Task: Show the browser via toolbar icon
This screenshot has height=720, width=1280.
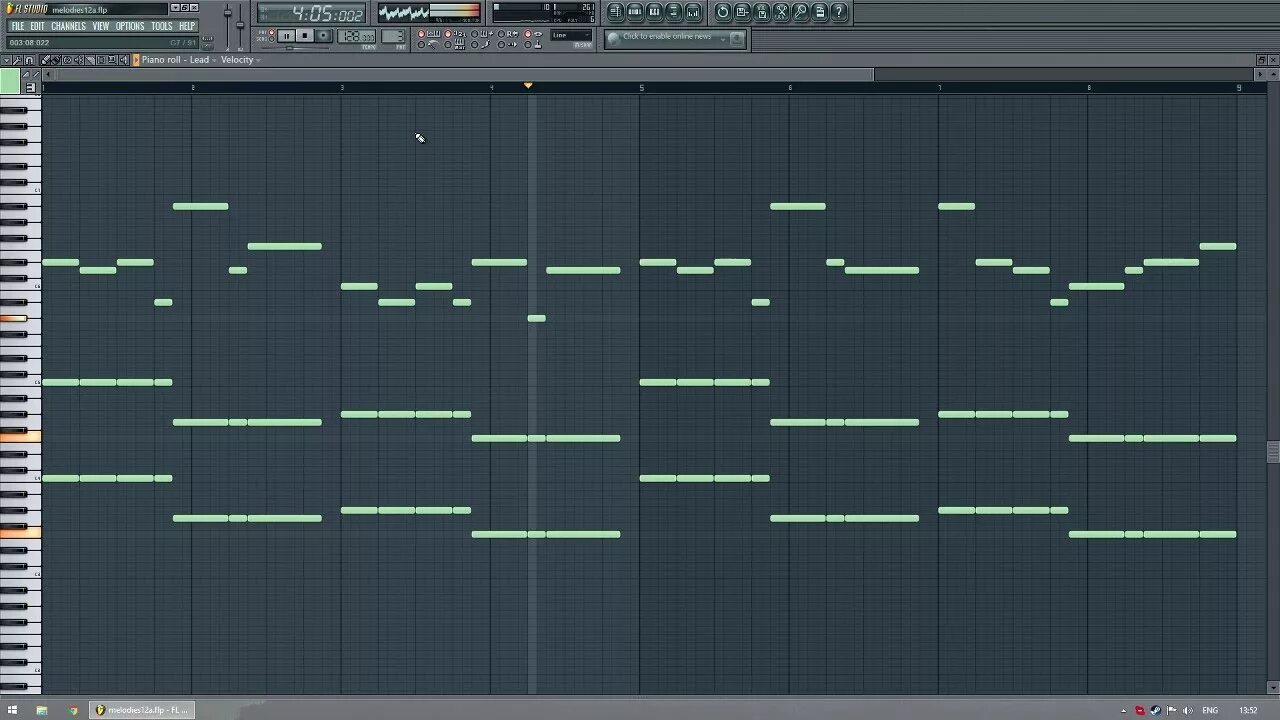Action: pyautogui.click(x=673, y=12)
